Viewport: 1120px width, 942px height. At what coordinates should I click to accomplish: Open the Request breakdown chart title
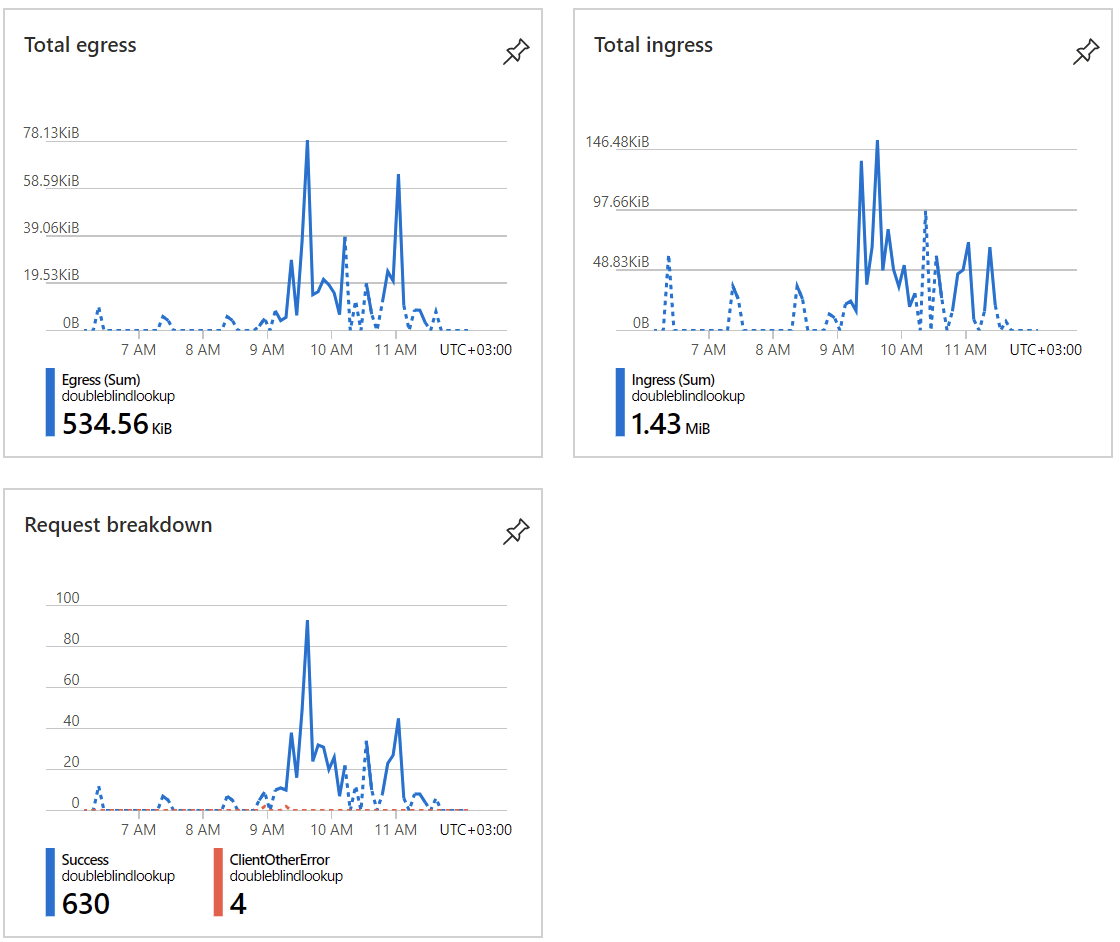[118, 525]
